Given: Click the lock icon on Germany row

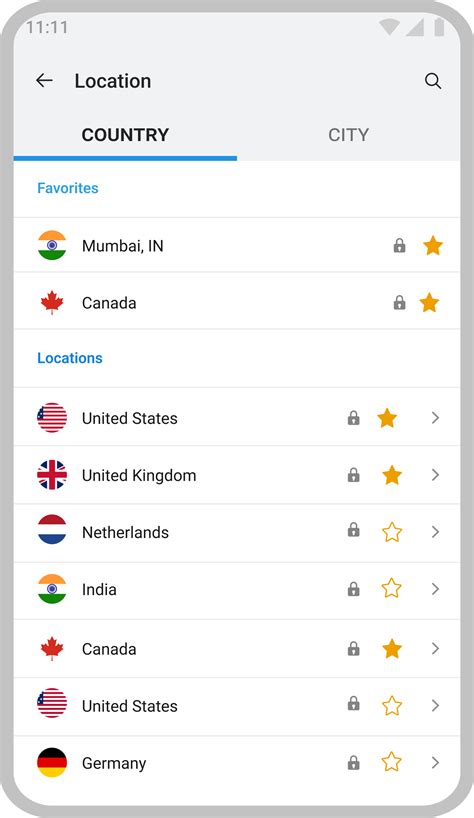Looking at the screenshot, I should pyautogui.click(x=354, y=763).
